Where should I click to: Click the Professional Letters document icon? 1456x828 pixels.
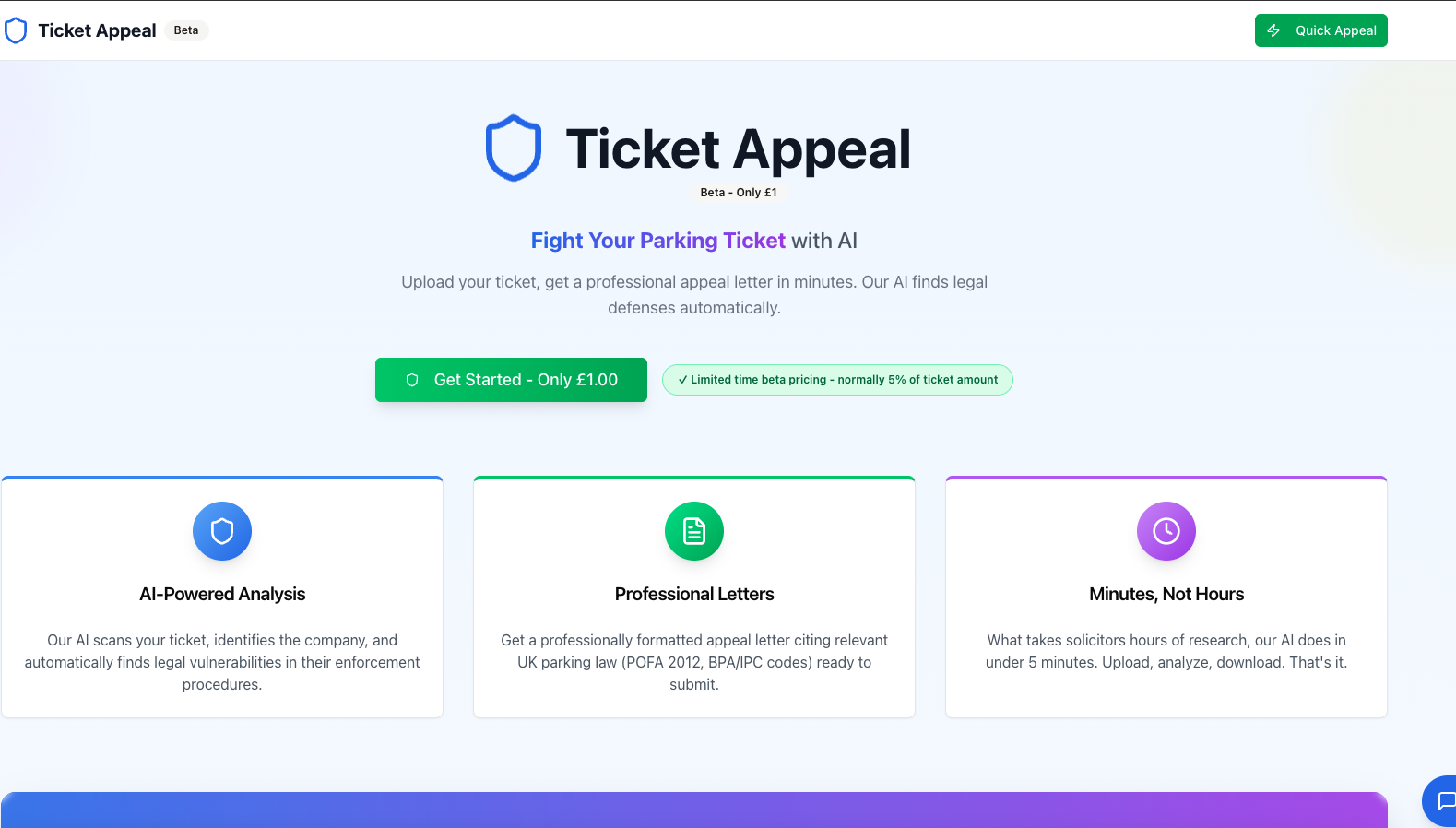click(694, 531)
